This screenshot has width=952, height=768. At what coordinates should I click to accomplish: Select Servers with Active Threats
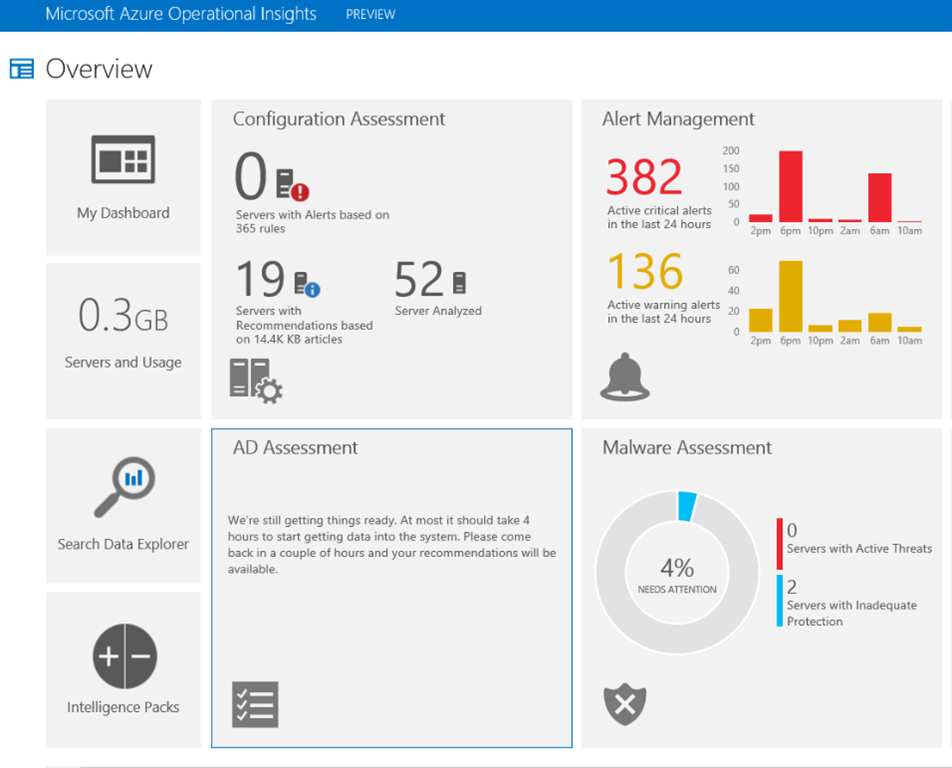coord(858,548)
